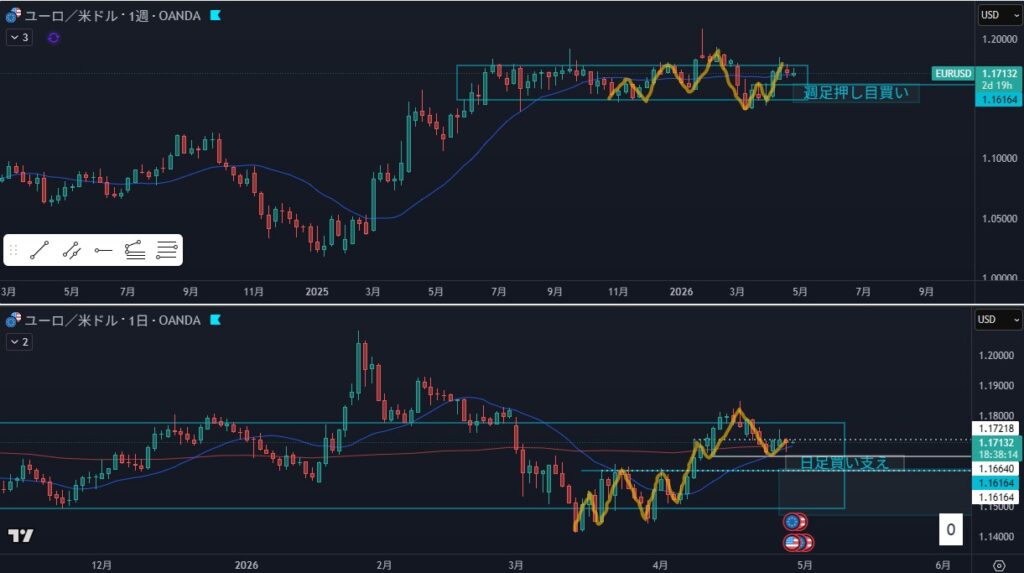Open USD currency dropdown on daily chart
1024x573 pixels.
click(x=997, y=319)
